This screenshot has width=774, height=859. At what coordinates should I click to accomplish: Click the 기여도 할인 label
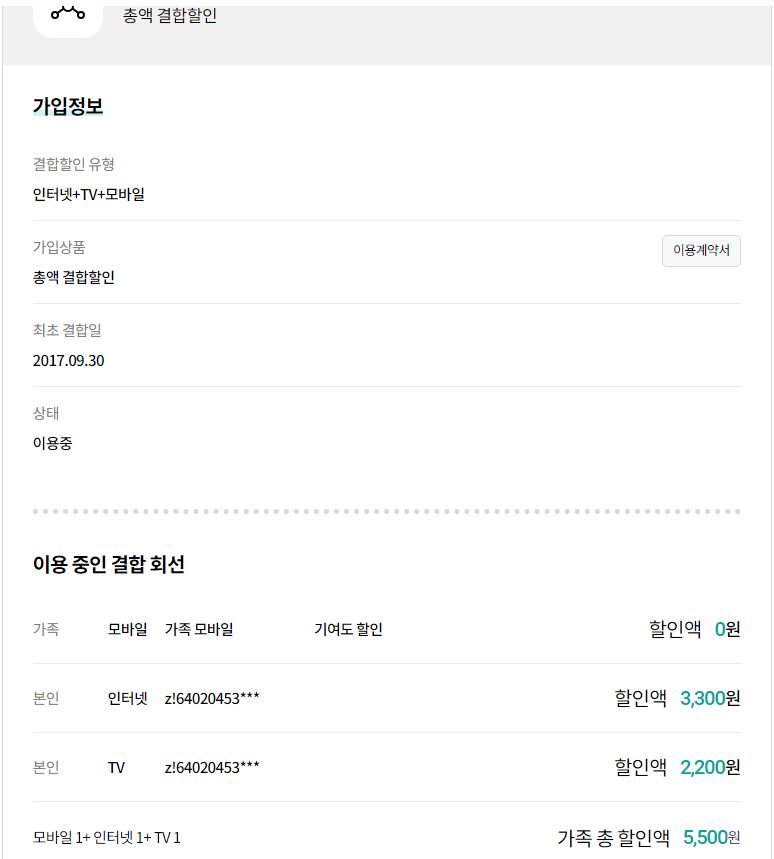[x=348, y=629]
